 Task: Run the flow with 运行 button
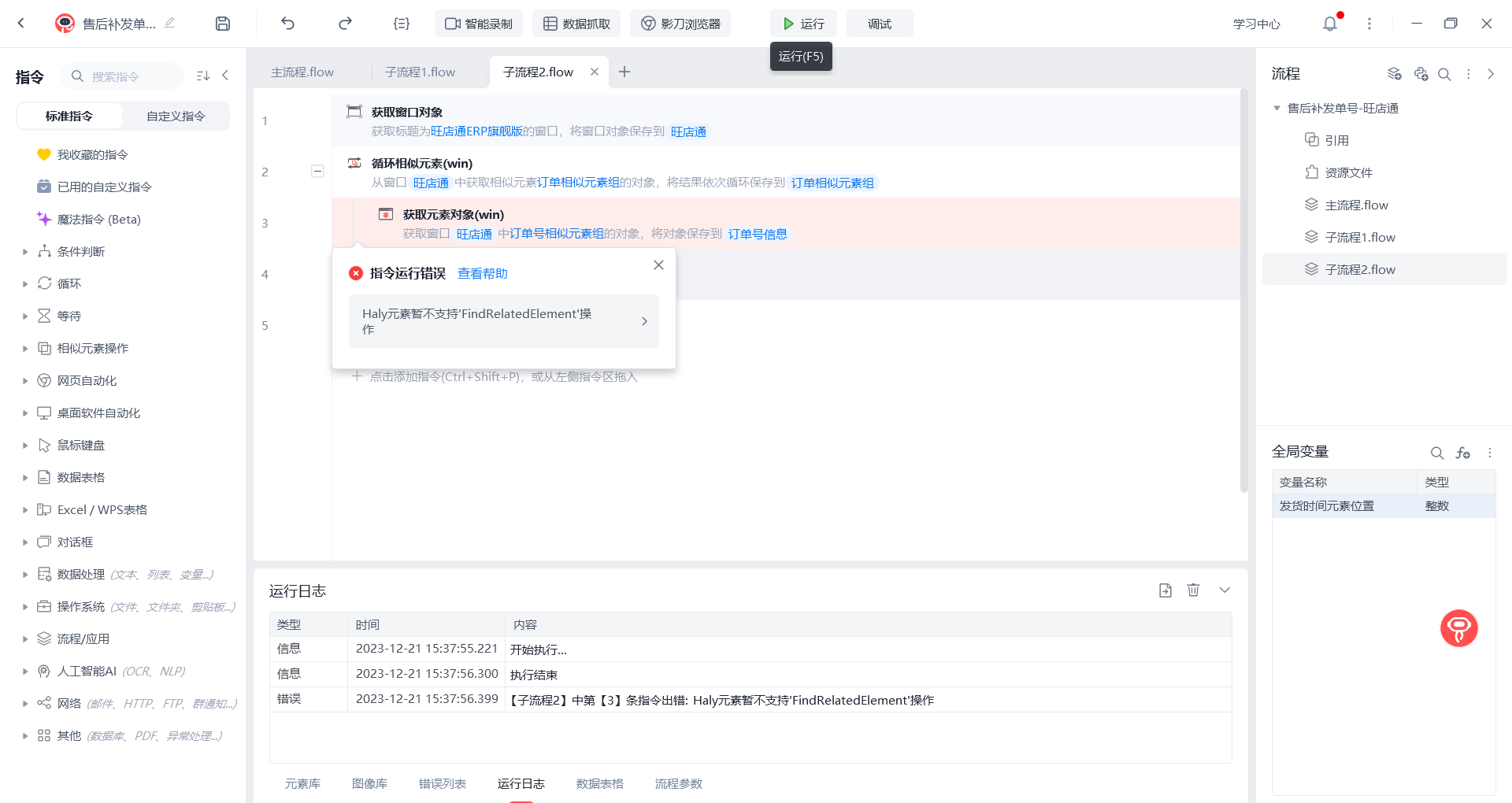click(x=803, y=24)
